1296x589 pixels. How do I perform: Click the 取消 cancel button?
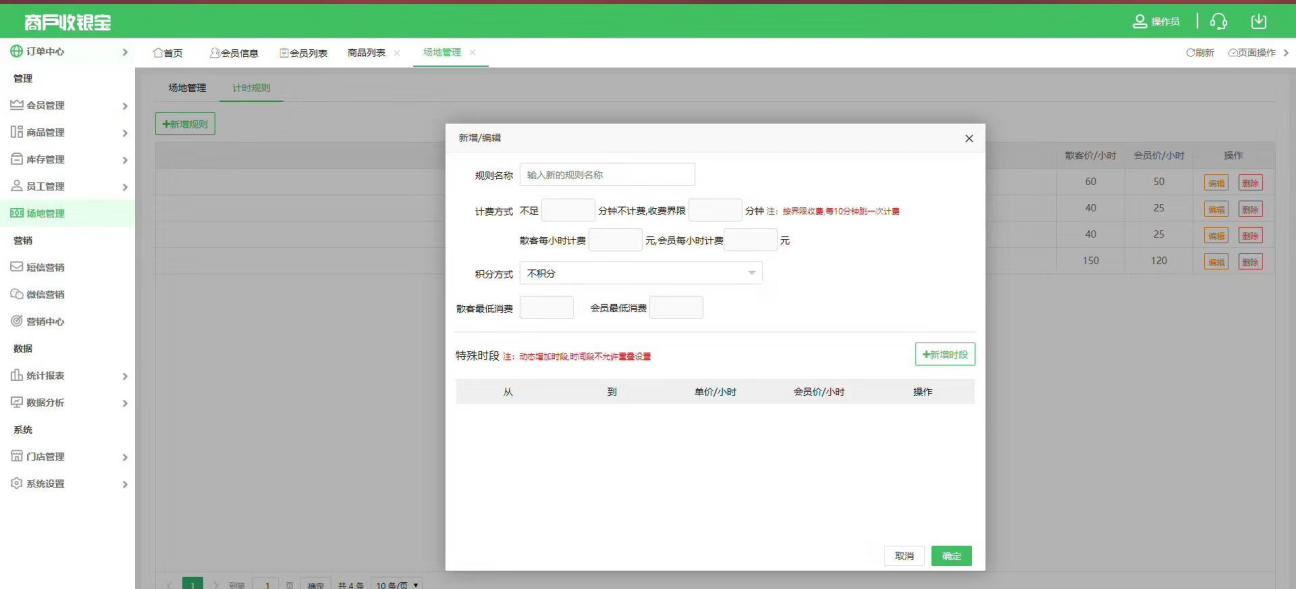904,556
